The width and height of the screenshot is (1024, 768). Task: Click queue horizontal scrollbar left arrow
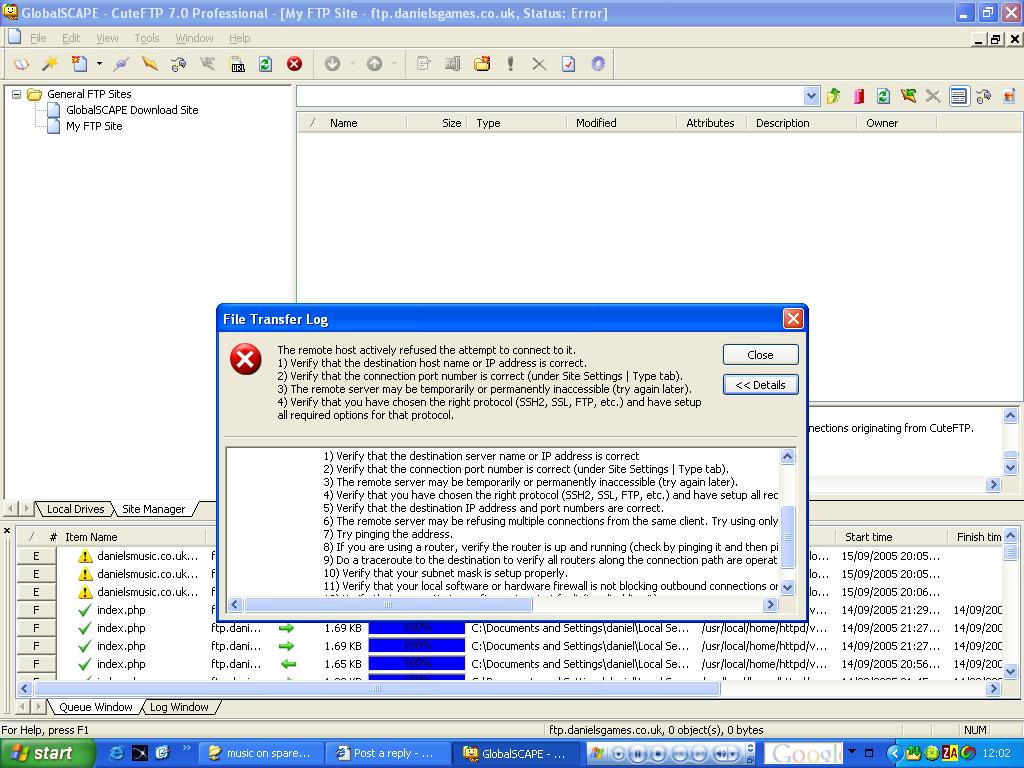tap(25, 688)
